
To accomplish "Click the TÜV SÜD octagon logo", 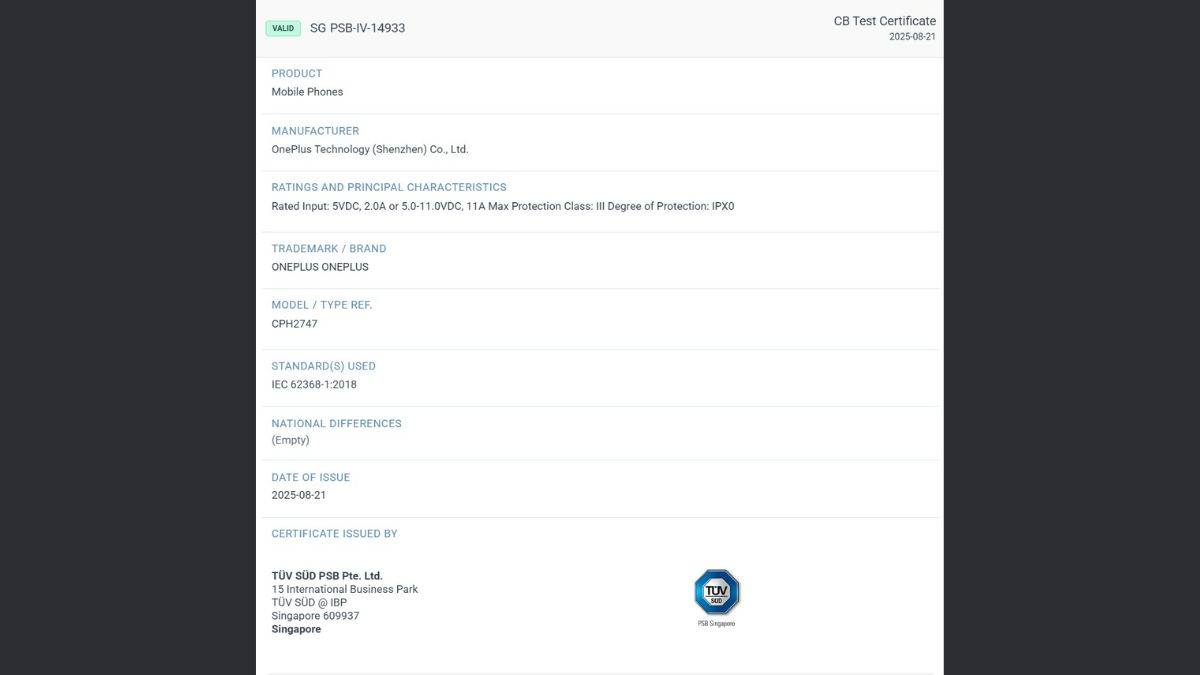I will (x=716, y=592).
